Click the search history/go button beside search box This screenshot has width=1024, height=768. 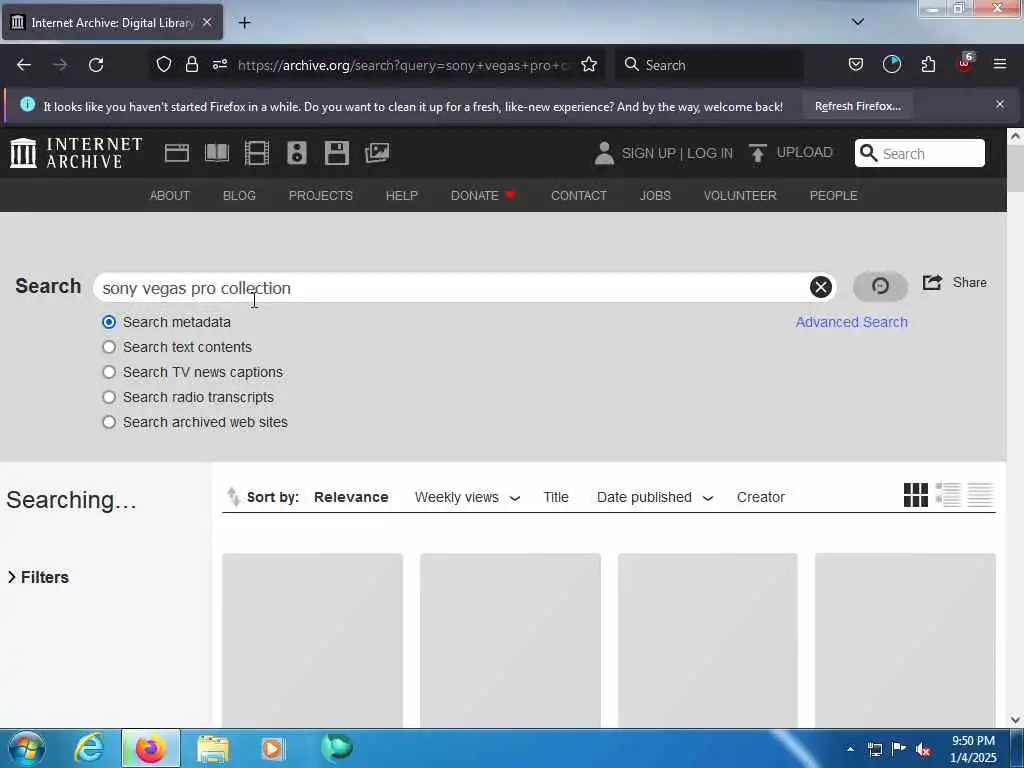pos(880,286)
